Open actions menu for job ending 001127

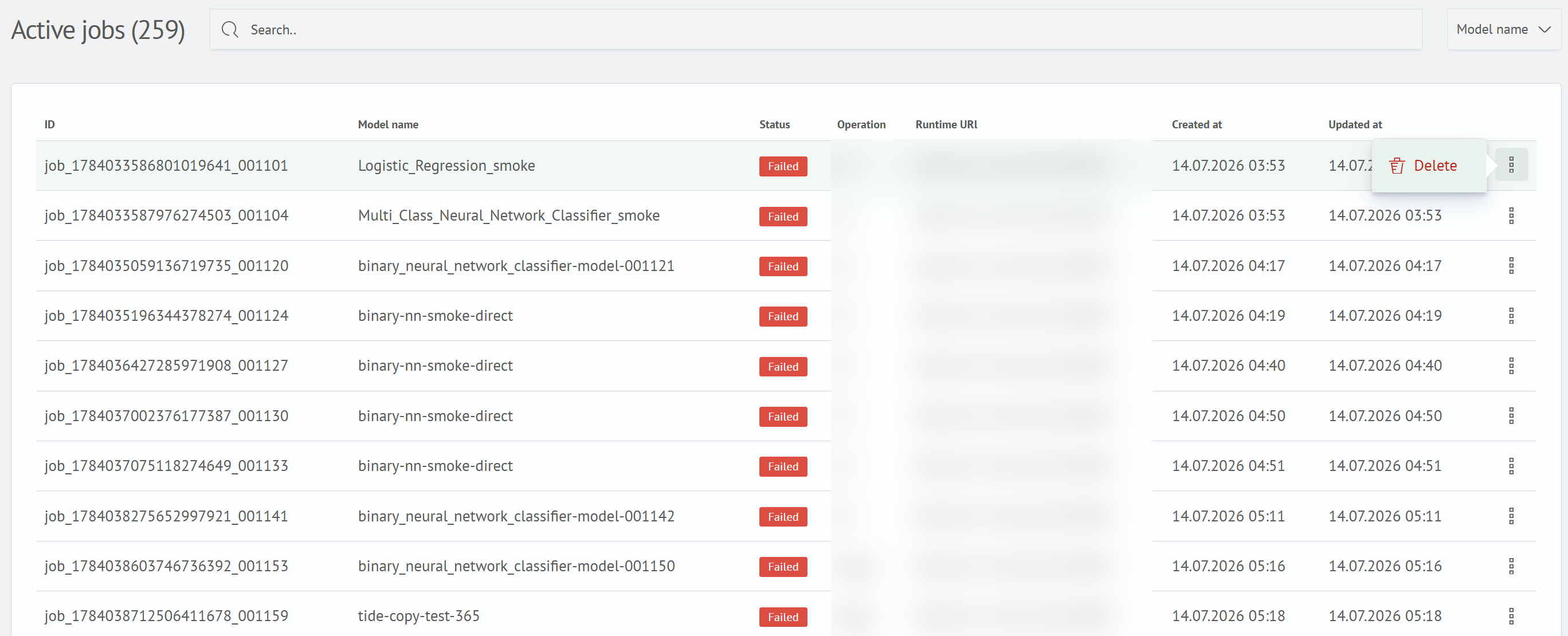(1511, 365)
